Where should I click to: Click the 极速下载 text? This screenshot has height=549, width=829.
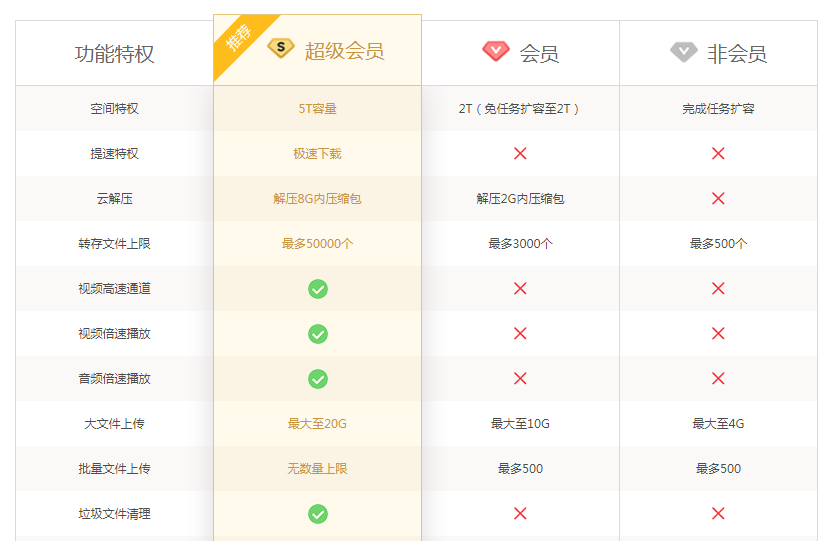coord(317,154)
